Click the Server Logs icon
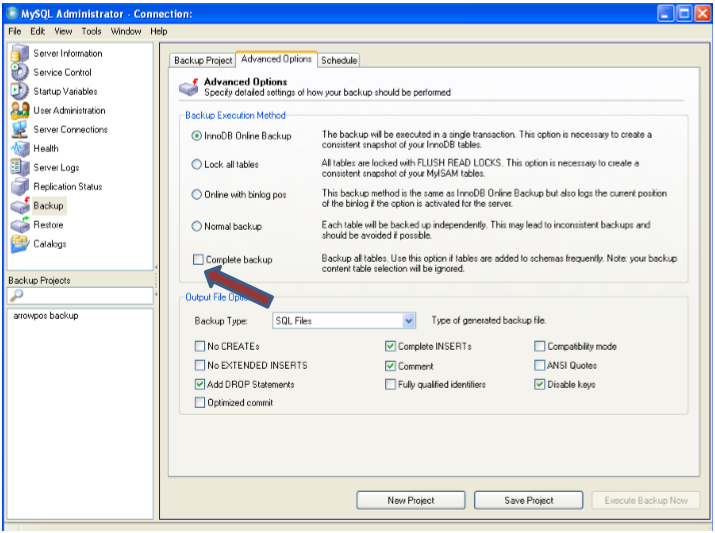This screenshot has width=715, height=533. pos(20,167)
